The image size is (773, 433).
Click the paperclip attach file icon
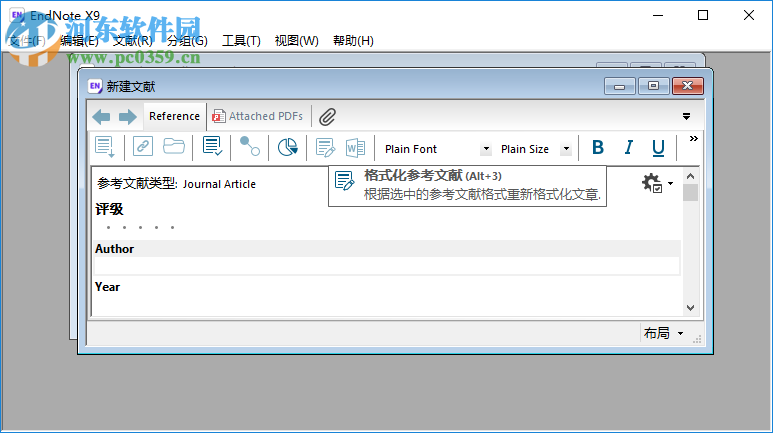point(327,117)
